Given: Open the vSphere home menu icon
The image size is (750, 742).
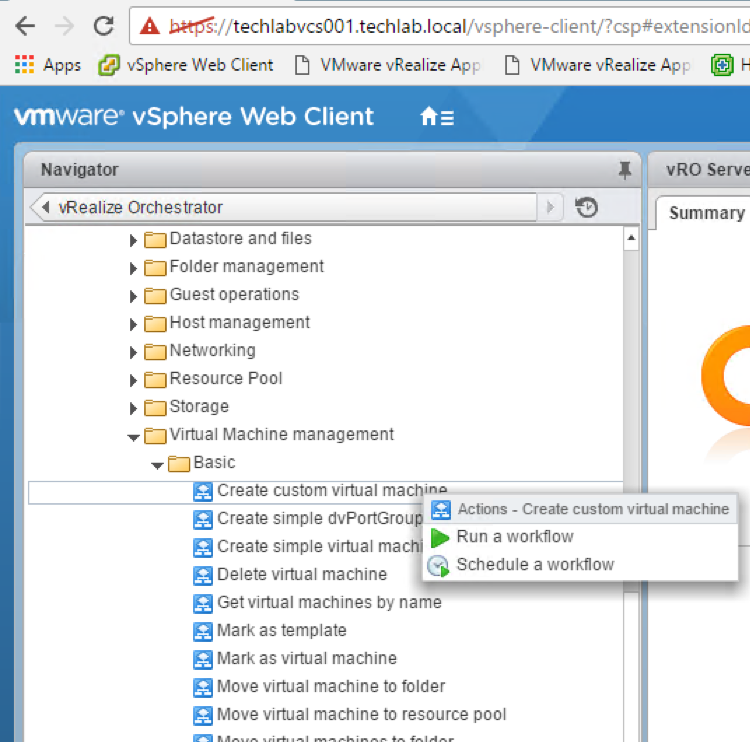Looking at the screenshot, I should (x=436, y=116).
